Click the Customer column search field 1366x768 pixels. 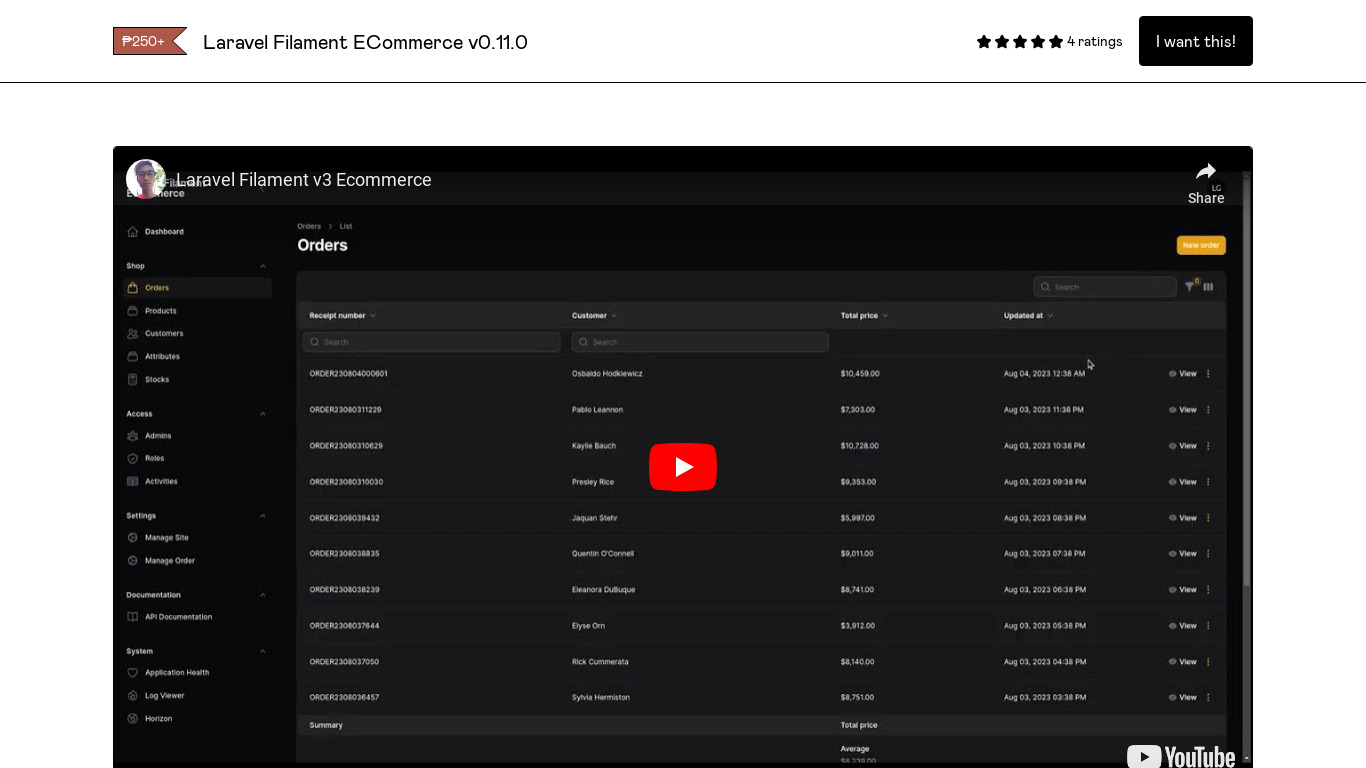(700, 342)
